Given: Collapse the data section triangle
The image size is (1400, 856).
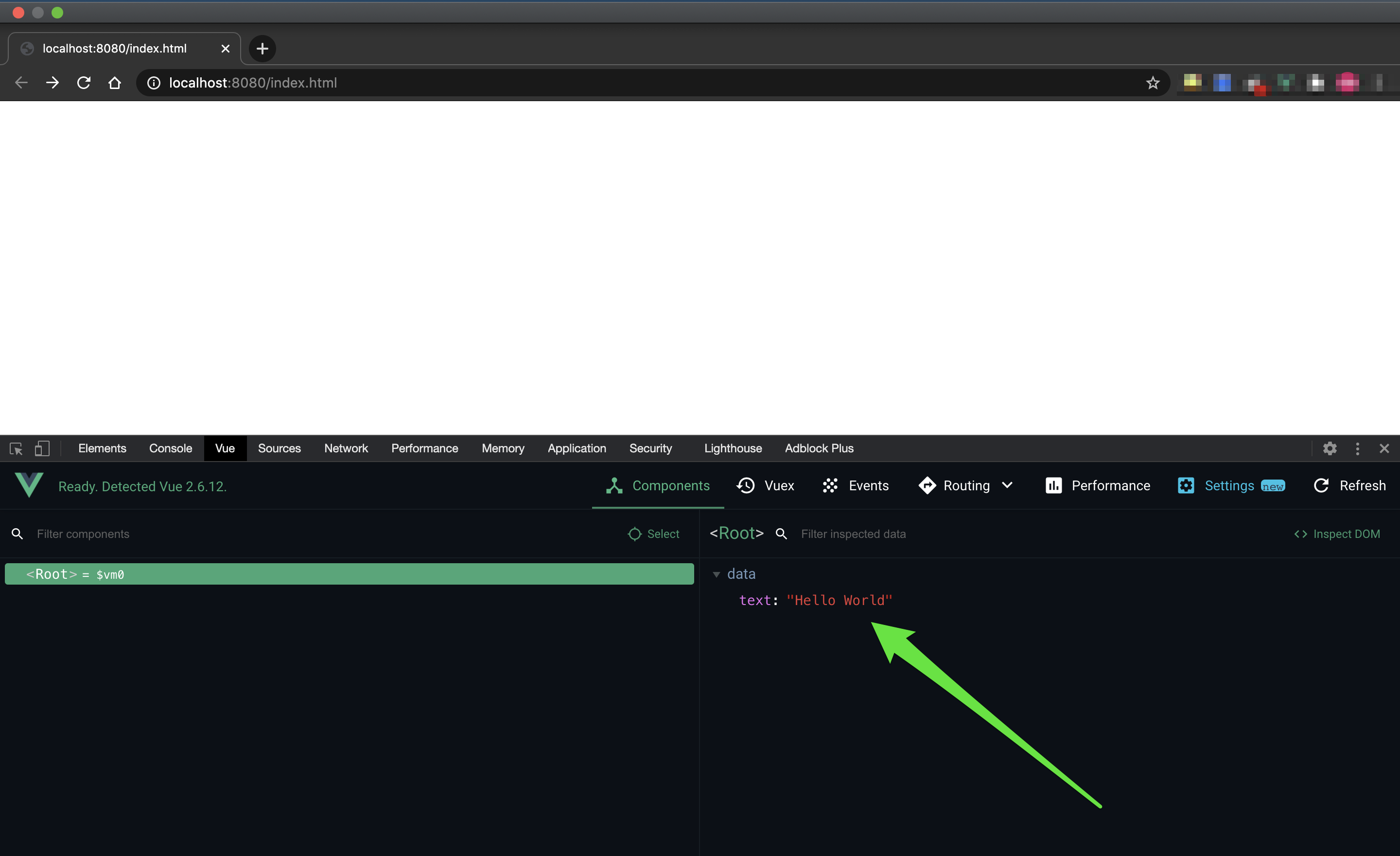Looking at the screenshot, I should click(x=717, y=575).
